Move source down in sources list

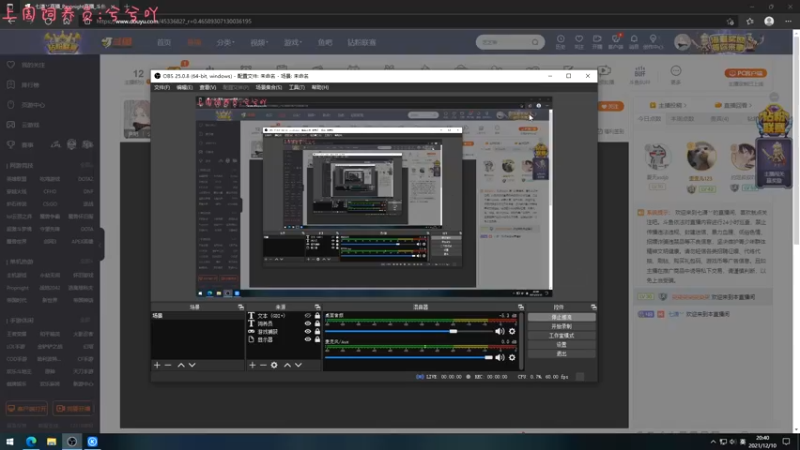tap(298, 365)
